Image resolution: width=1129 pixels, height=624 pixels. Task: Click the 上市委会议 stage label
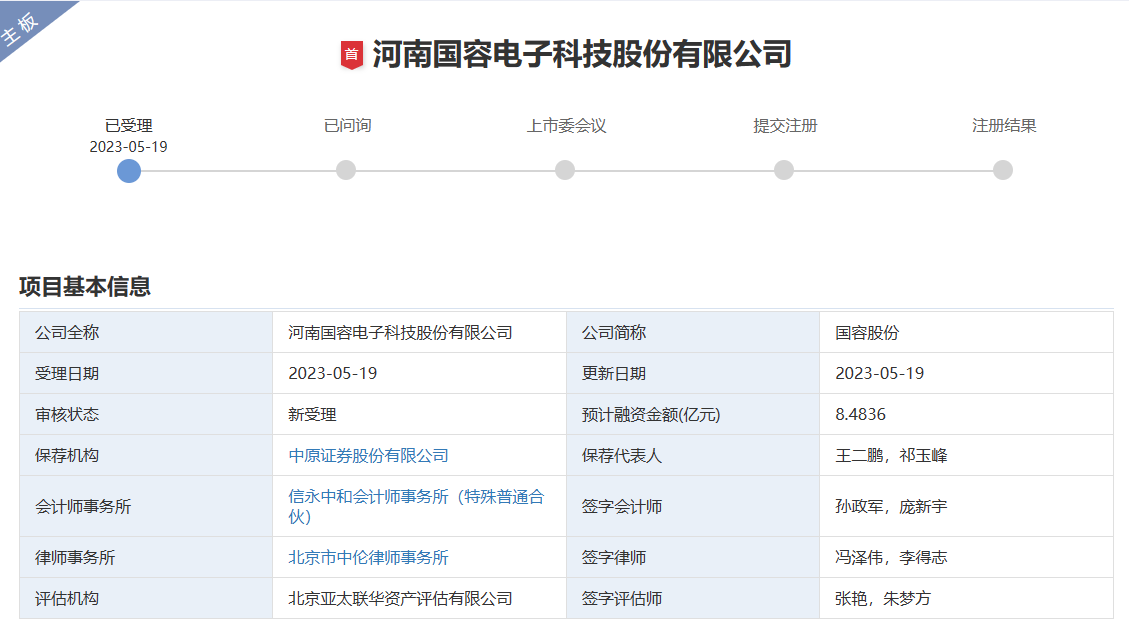pos(567,126)
